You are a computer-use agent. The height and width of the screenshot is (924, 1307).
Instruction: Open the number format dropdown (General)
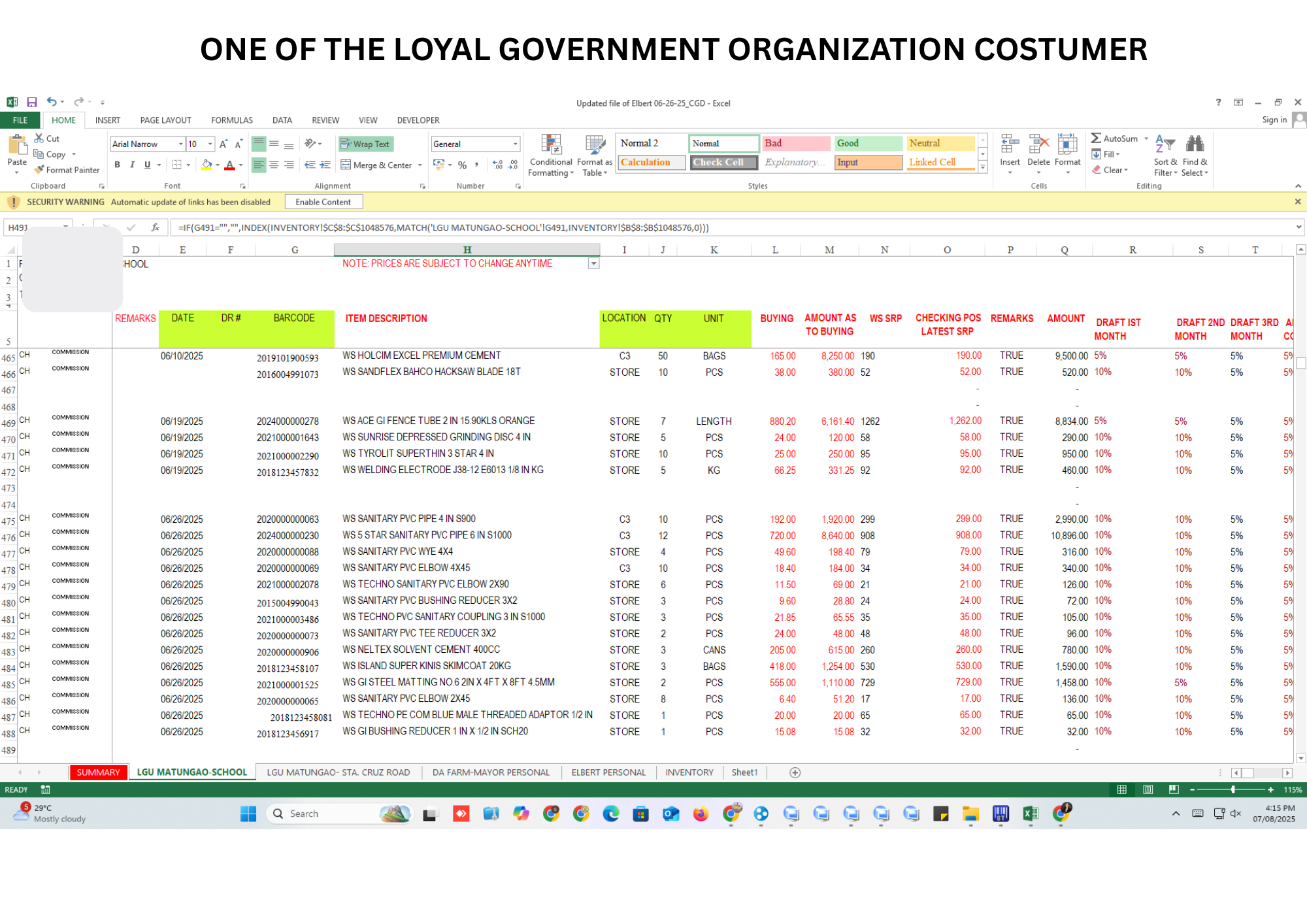click(x=516, y=144)
